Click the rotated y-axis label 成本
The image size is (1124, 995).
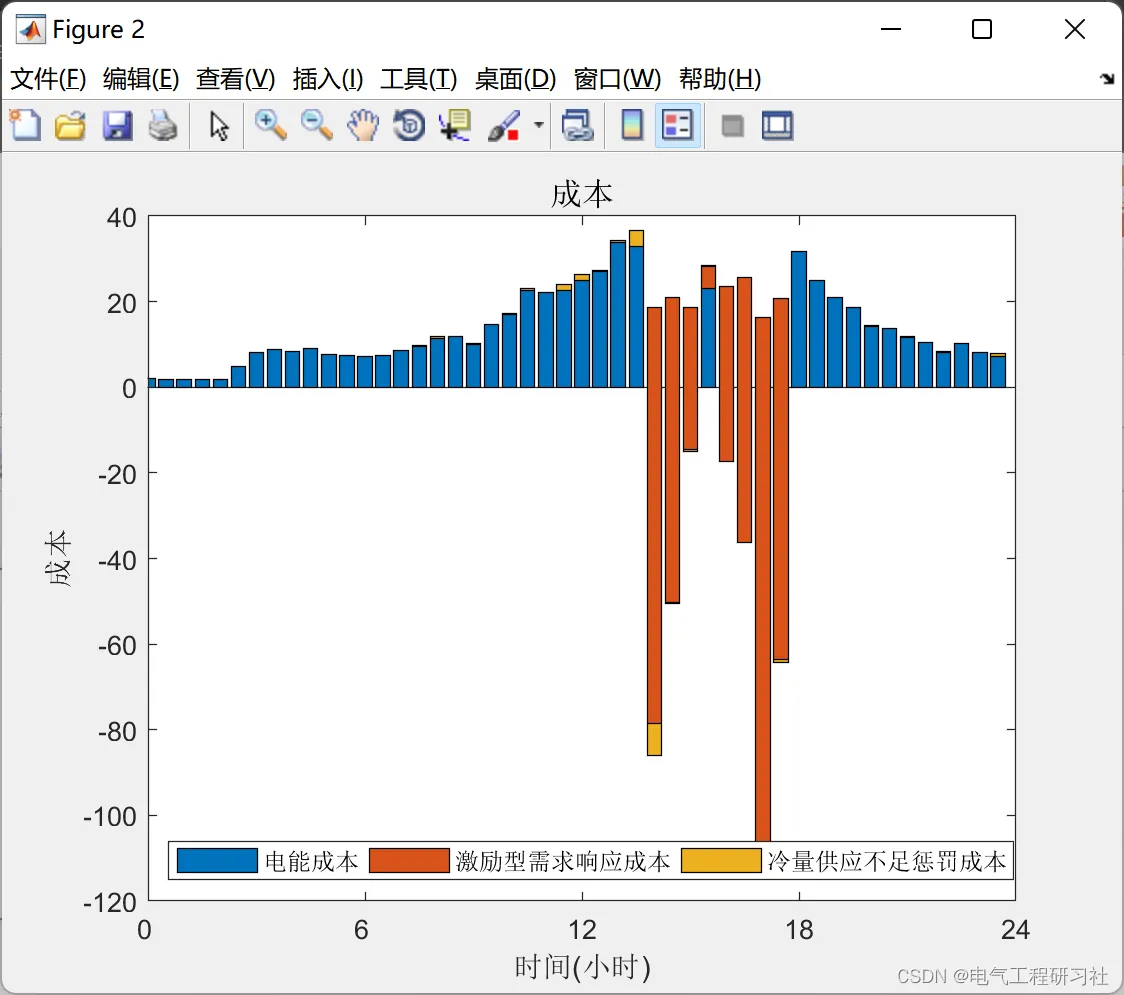58,558
